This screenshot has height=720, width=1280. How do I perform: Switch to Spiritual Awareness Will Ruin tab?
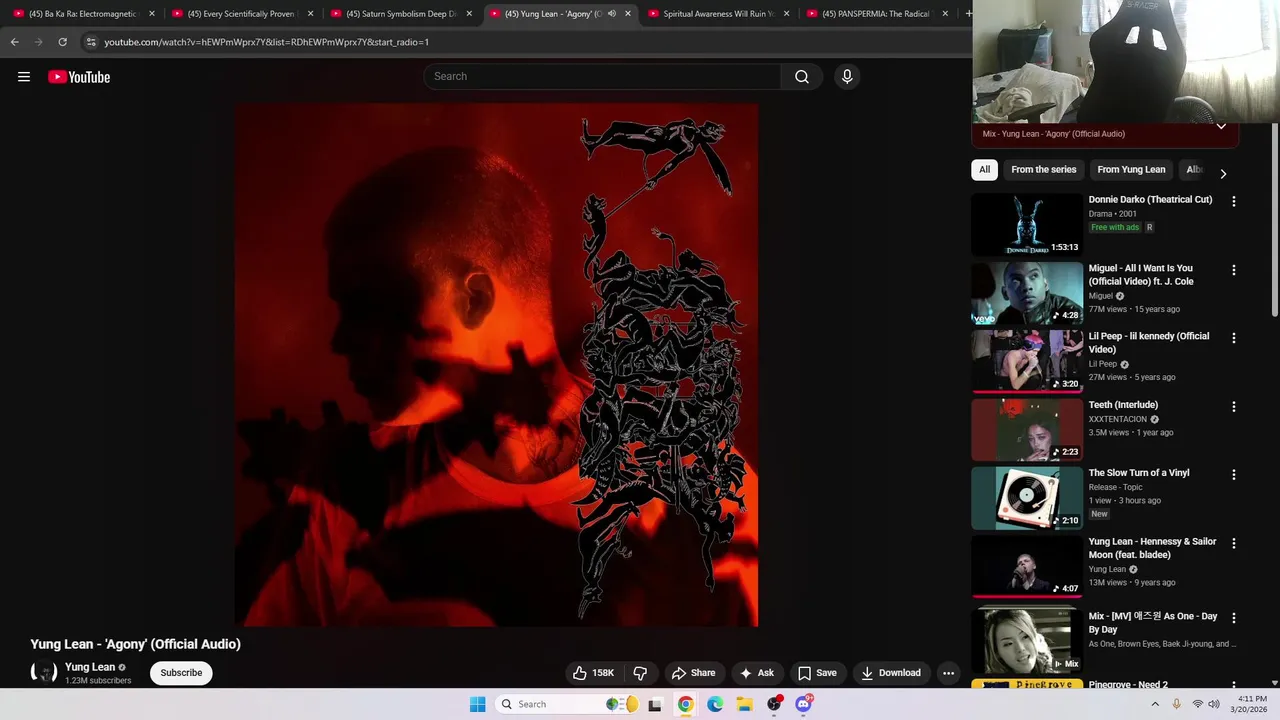point(716,14)
